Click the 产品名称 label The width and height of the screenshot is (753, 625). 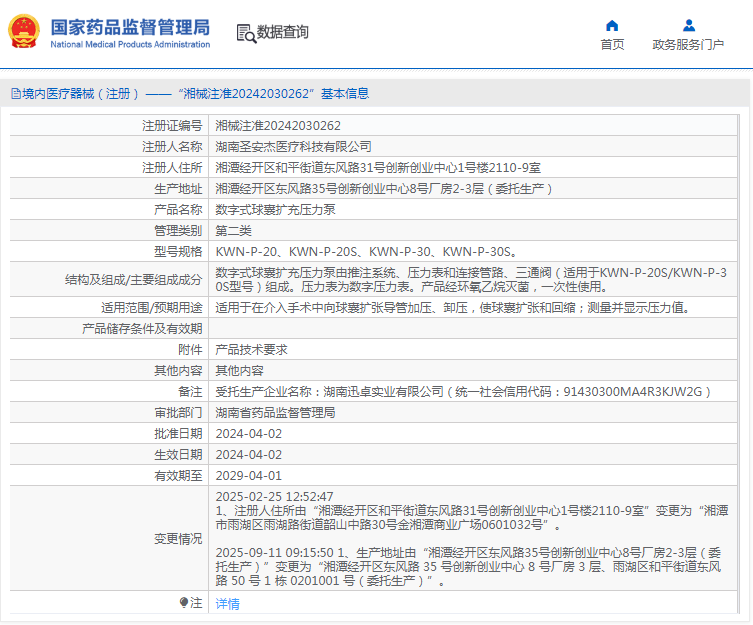pyautogui.click(x=178, y=209)
